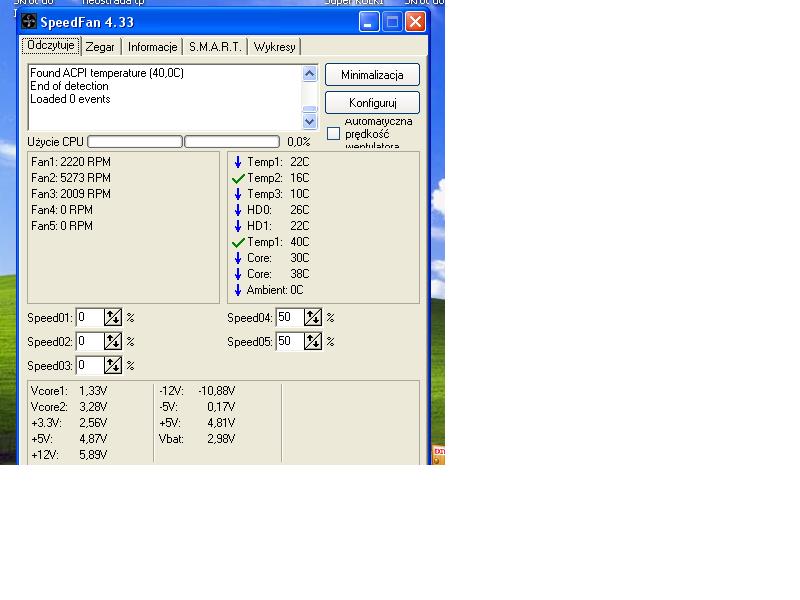The width and height of the screenshot is (800, 600).
Task: Select the Fan3: 2009 RPM reading
Action: (70, 194)
